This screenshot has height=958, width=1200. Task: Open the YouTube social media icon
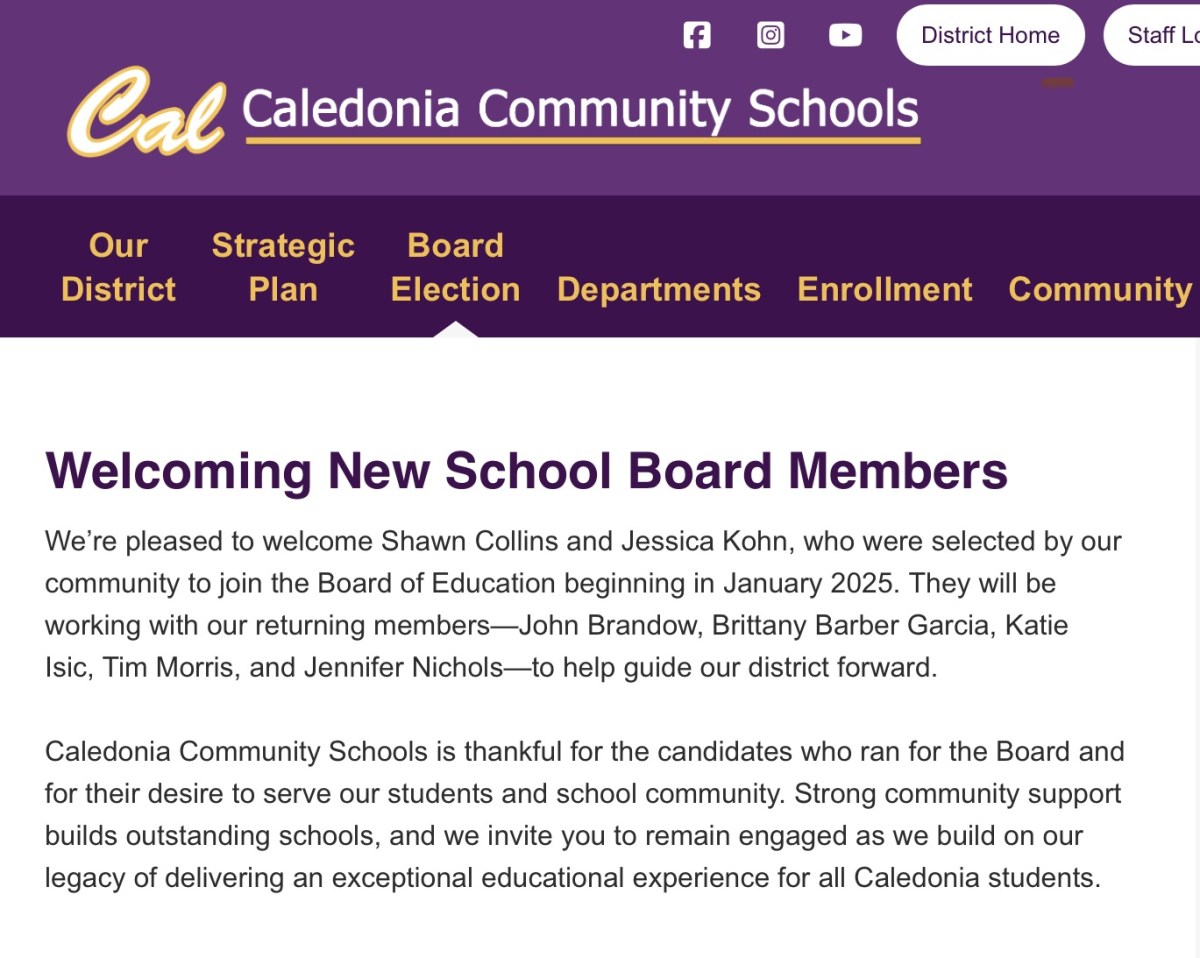point(846,35)
